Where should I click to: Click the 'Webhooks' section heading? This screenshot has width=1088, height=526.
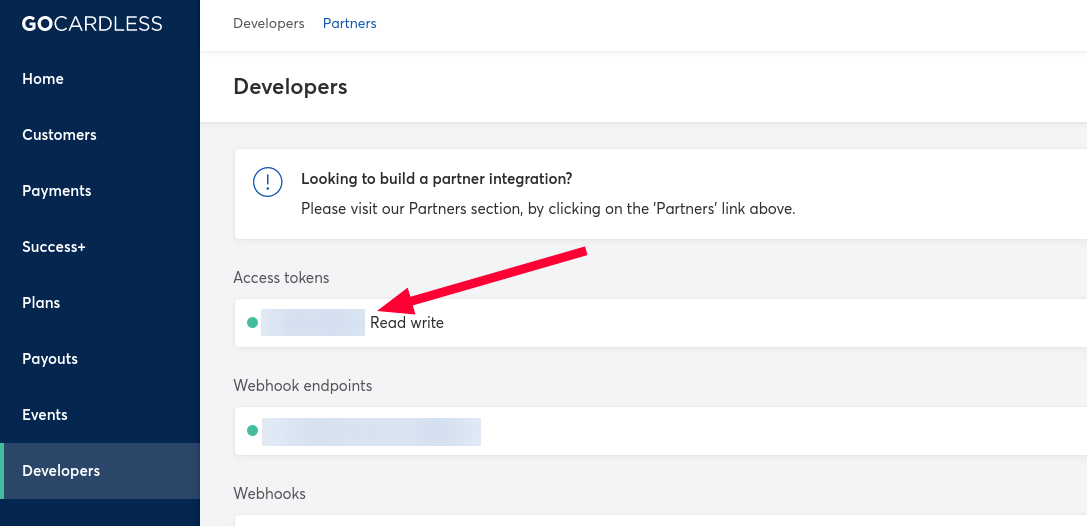269,493
